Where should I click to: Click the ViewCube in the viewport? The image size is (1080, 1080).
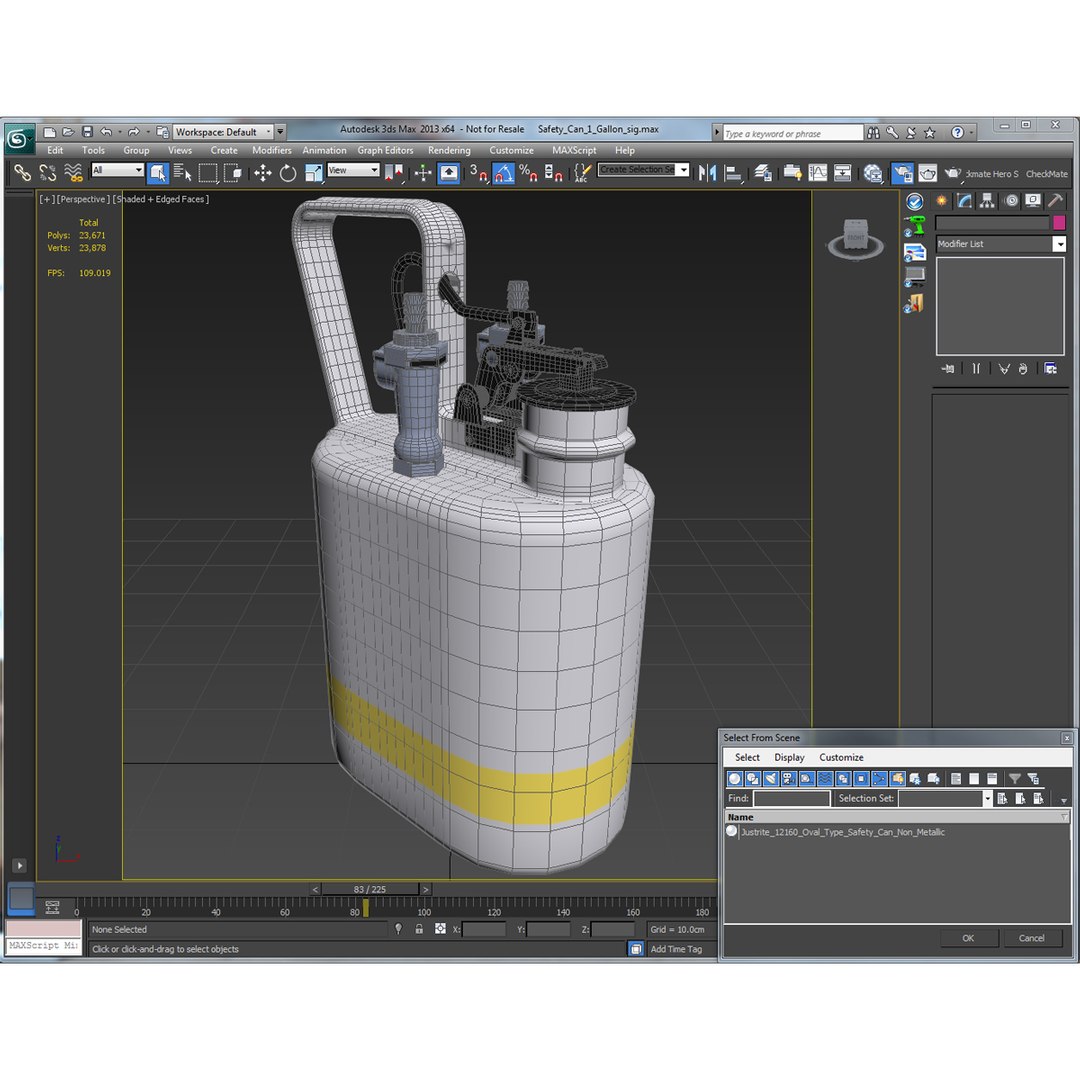click(855, 238)
